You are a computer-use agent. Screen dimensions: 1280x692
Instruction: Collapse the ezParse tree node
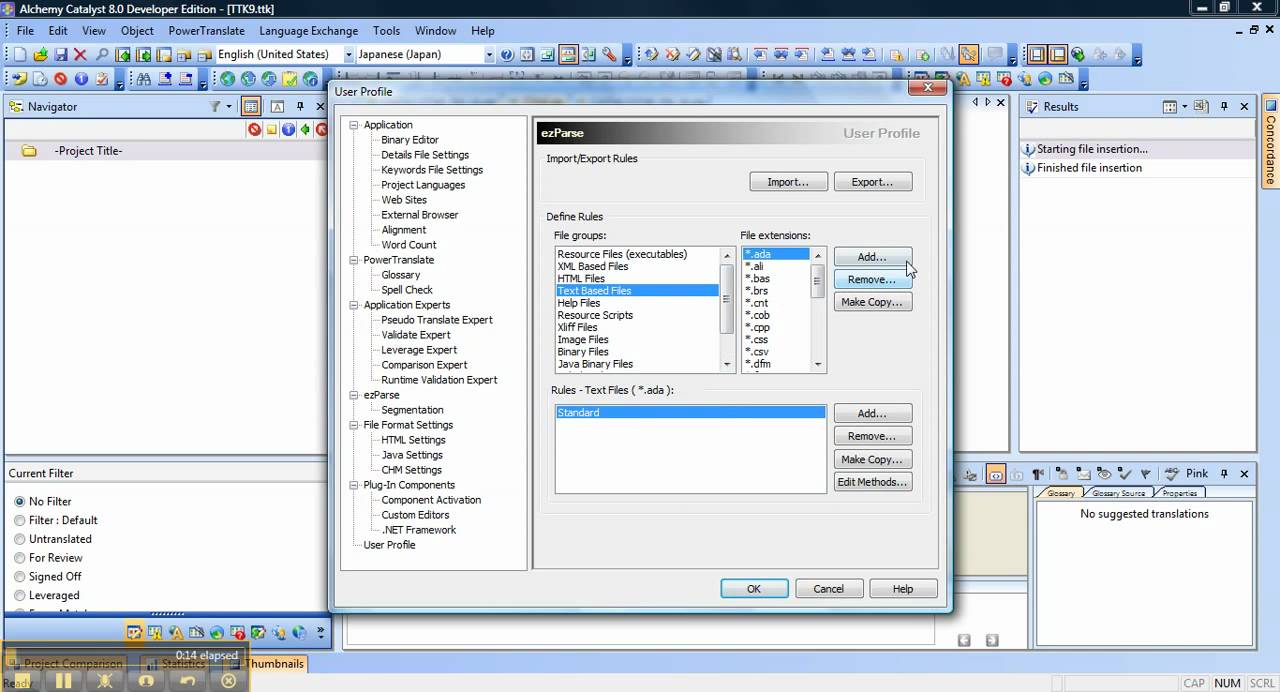[354, 395]
